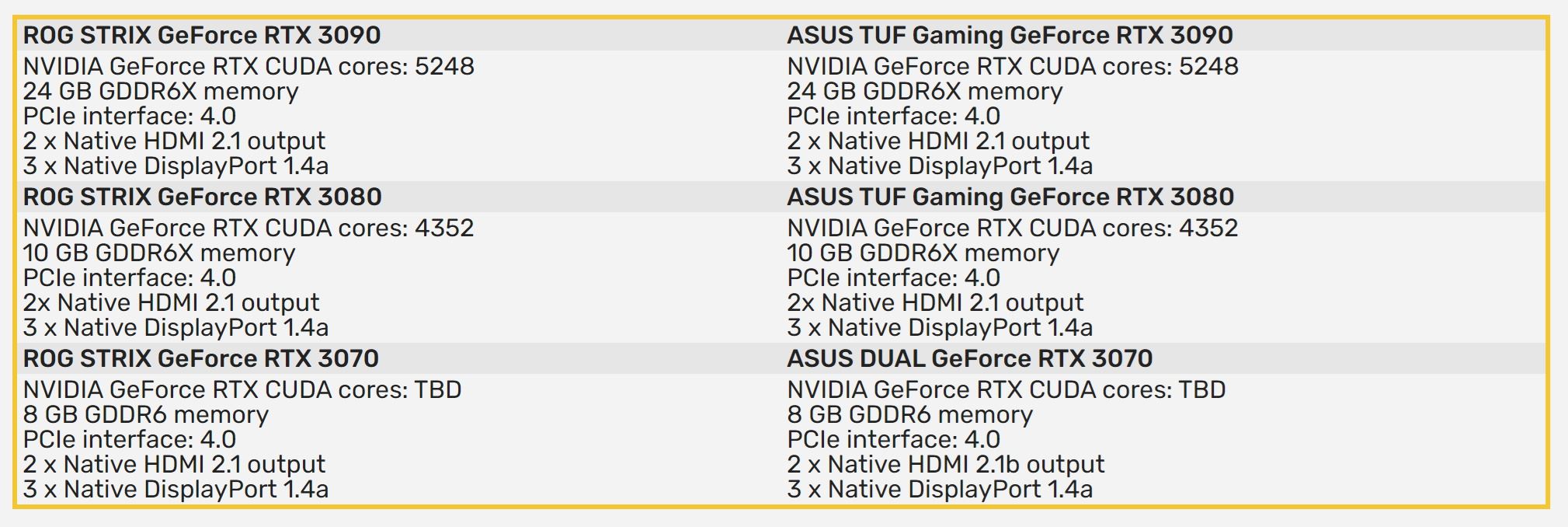Click the ASUS DUAL GeForce RTX 3070 heading
Viewport: 1568px width, 527px height.
pyautogui.click(x=970, y=358)
